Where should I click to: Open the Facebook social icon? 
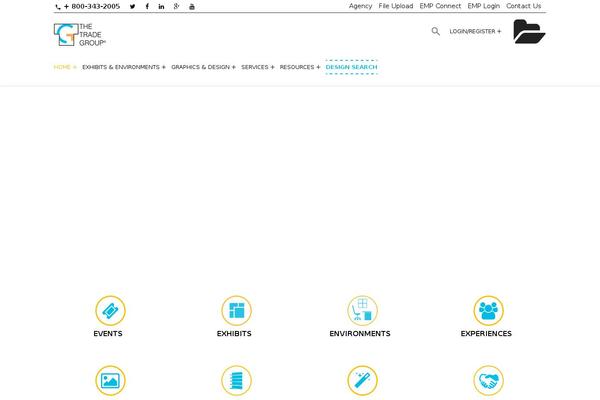tap(147, 7)
